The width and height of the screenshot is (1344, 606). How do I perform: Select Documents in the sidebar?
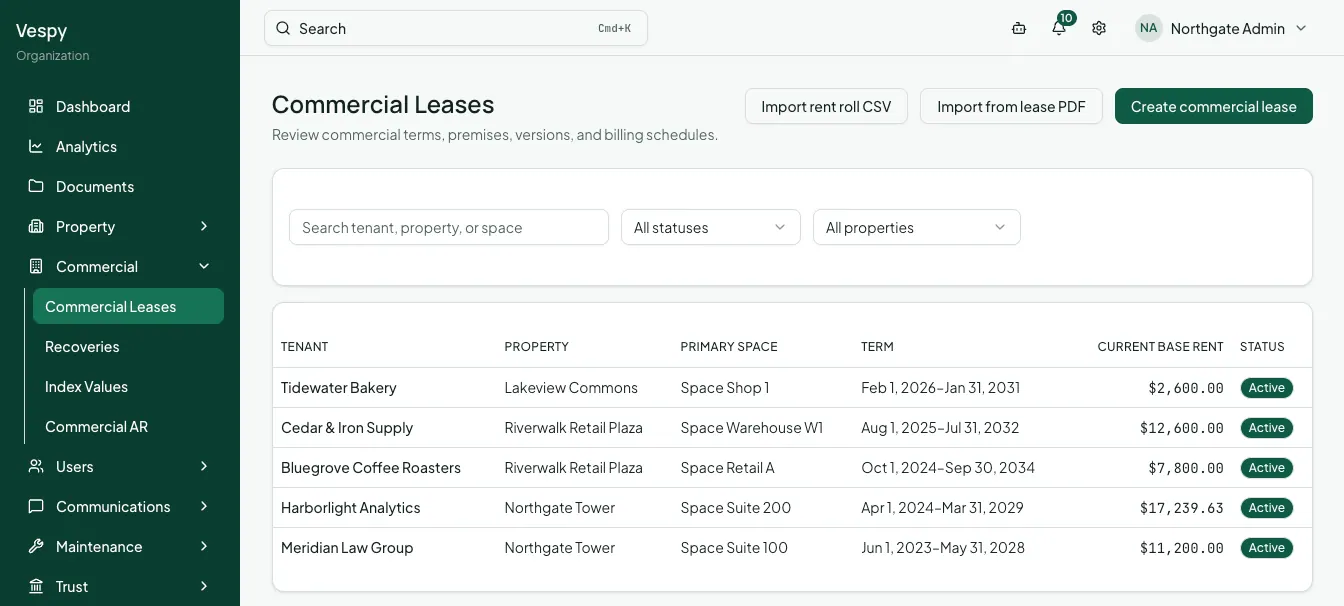(x=120, y=186)
